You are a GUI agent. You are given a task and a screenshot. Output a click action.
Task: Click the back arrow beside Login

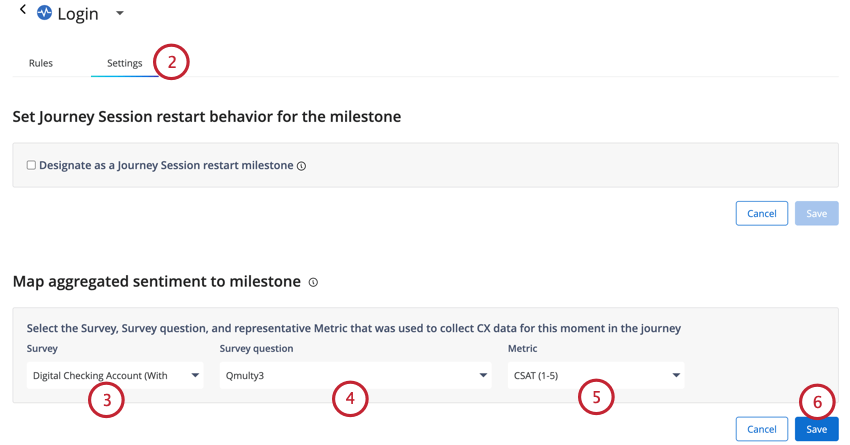(x=23, y=9)
